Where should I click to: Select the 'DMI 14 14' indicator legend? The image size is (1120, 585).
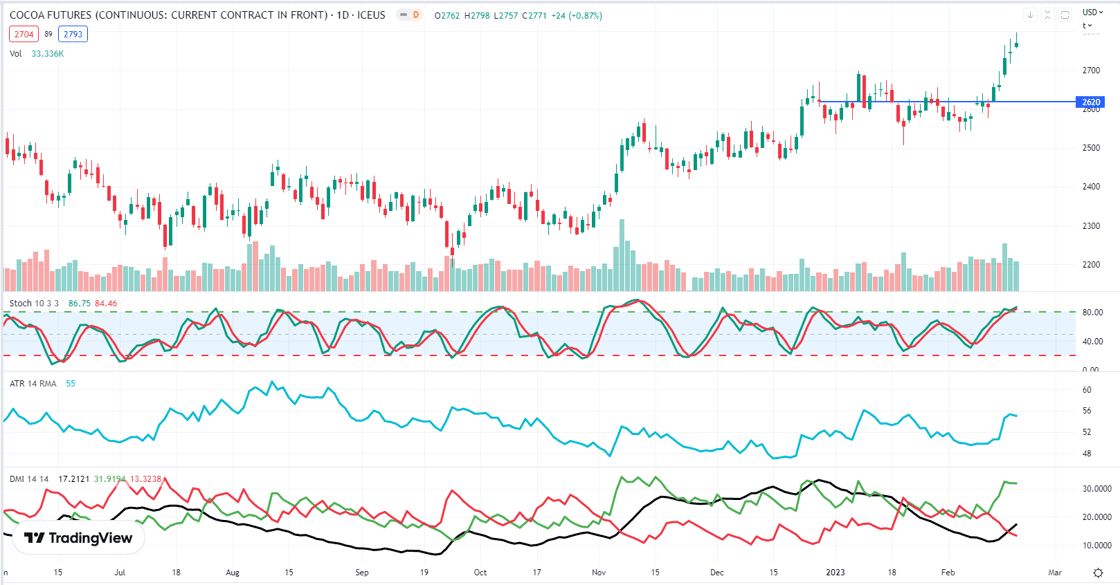coord(29,479)
